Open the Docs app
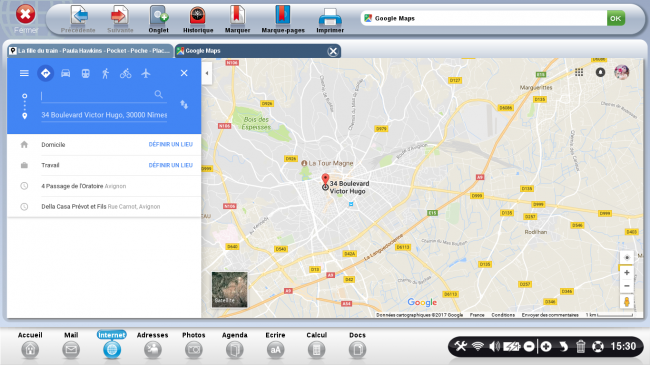 tap(357, 345)
